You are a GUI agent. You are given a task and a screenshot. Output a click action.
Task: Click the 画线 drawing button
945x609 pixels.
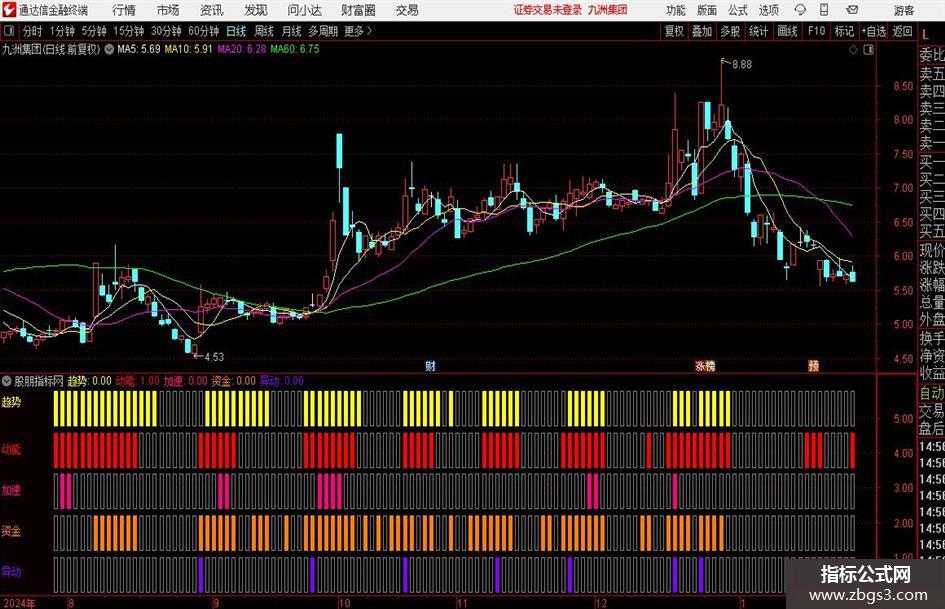coord(787,31)
